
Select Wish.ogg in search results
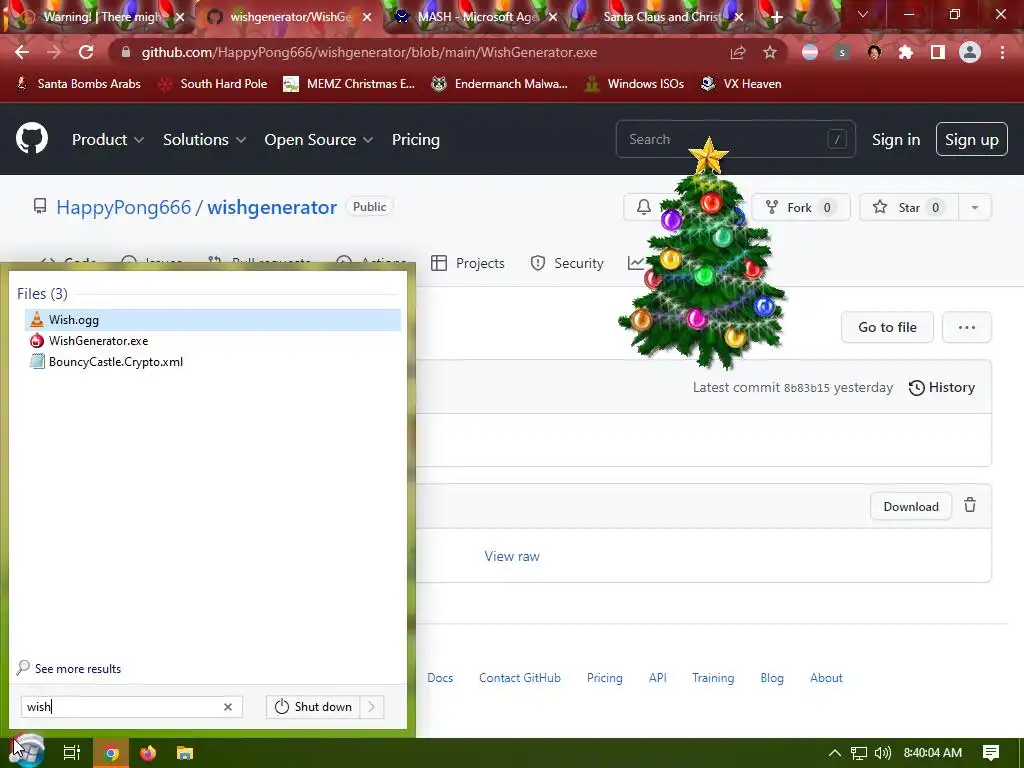point(213,319)
